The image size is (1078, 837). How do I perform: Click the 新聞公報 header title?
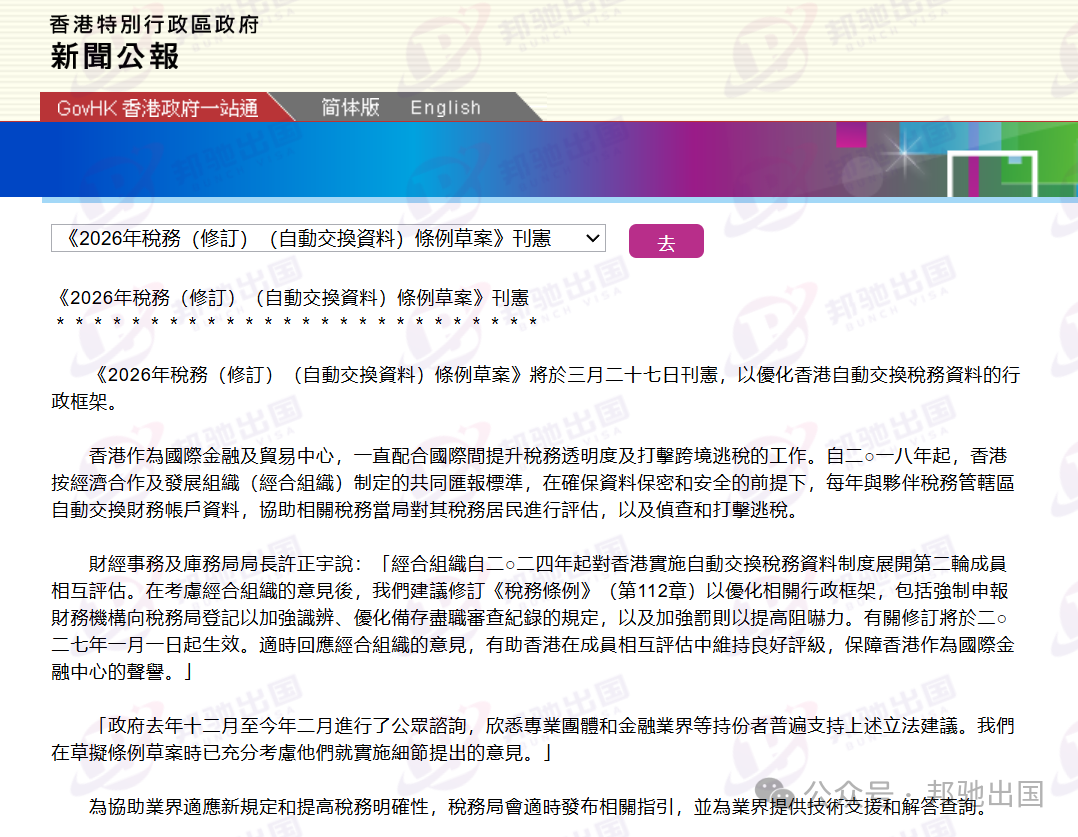click(x=115, y=56)
